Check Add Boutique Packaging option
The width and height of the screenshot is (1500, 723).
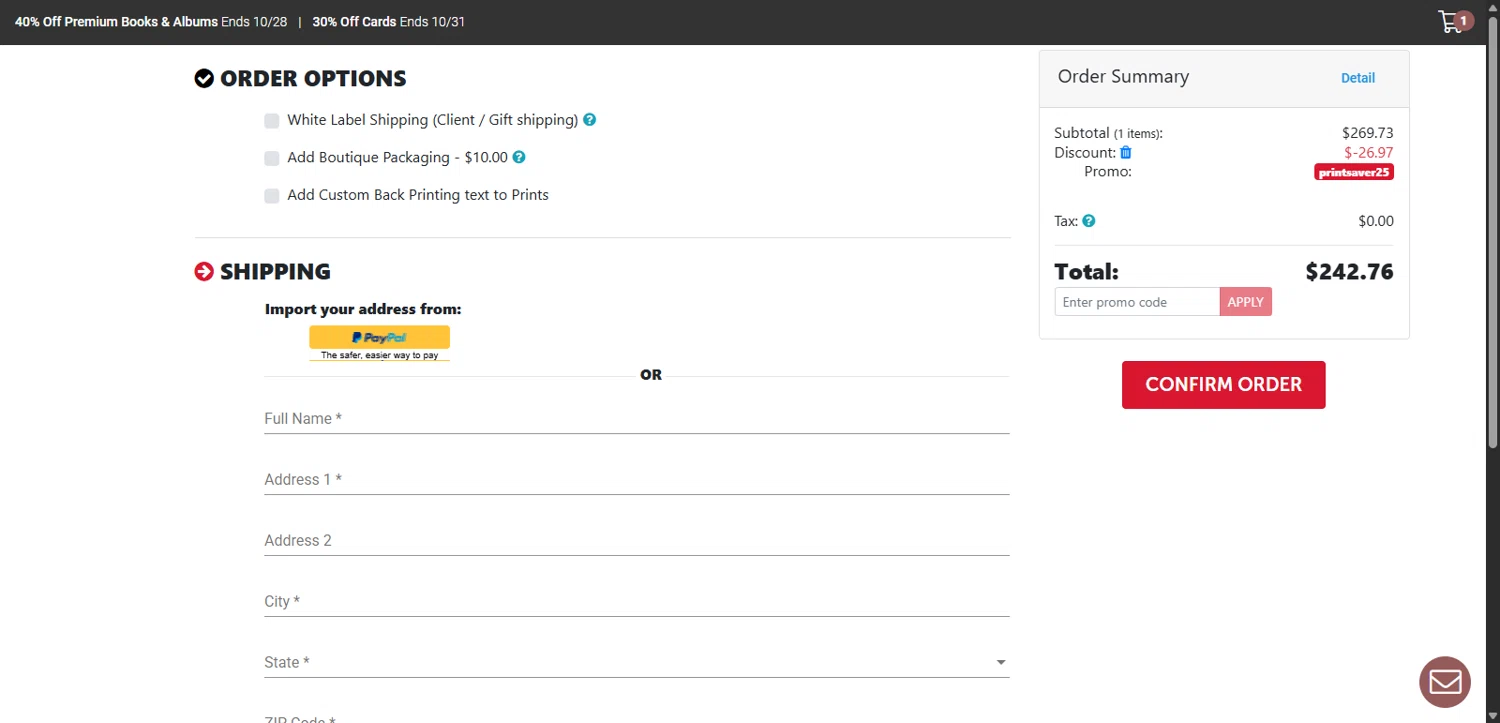click(x=272, y=158)
